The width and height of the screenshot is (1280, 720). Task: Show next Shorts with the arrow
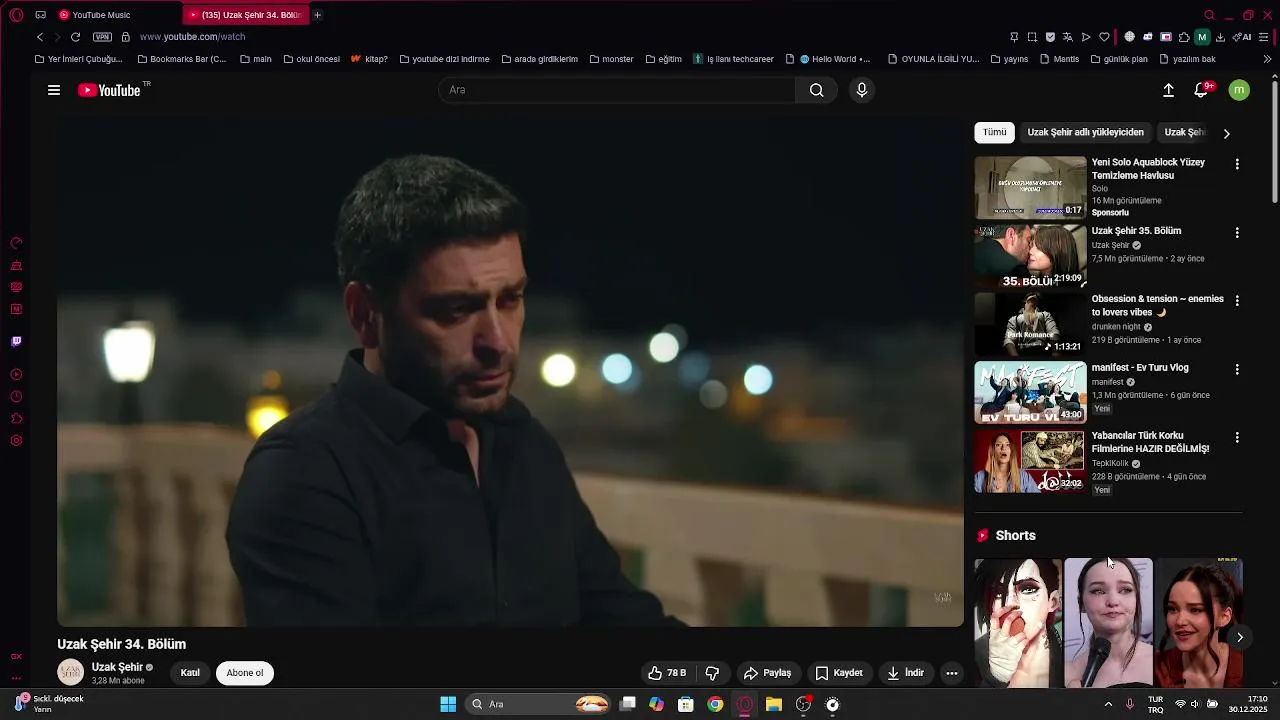click(x=1240, y=637)
